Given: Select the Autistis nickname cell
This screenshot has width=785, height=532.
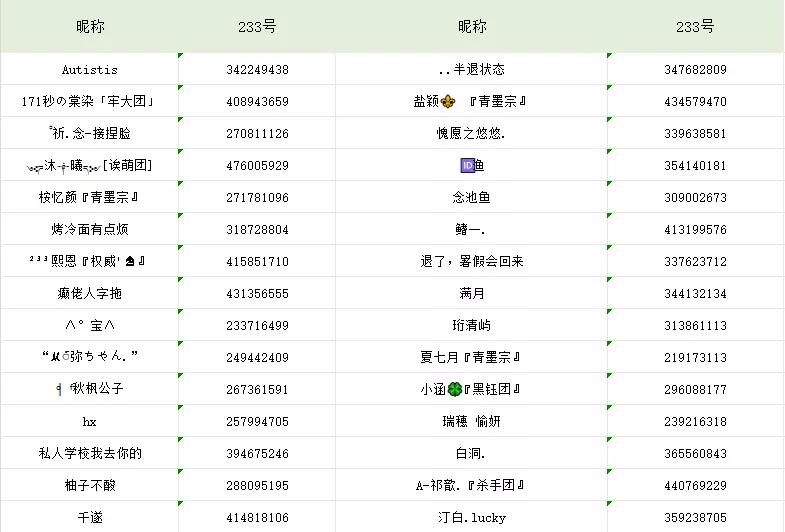Looking at the screenshot, I should (x=90, y=70).
